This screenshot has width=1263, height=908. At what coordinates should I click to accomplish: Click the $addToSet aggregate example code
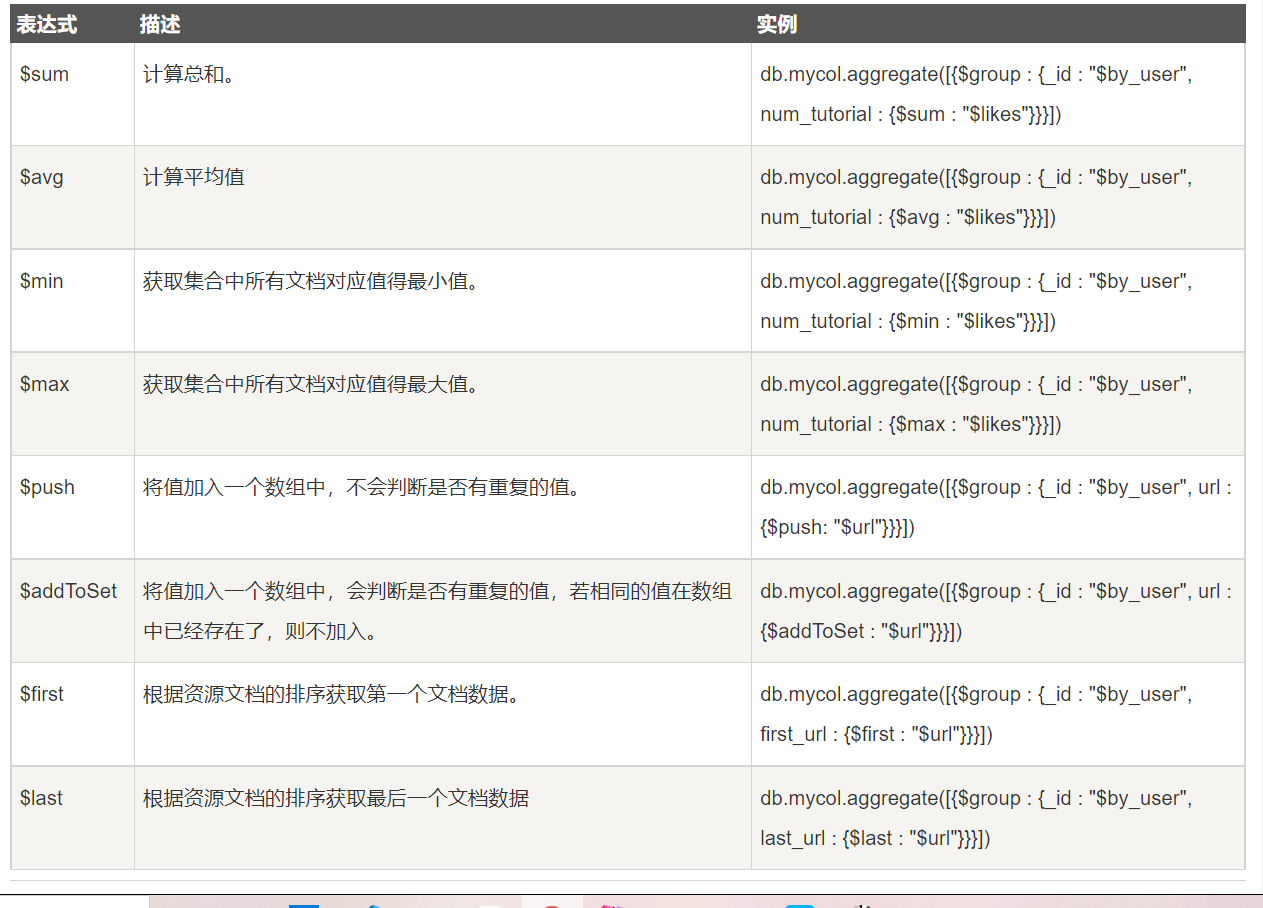click(x=996, y=611)
